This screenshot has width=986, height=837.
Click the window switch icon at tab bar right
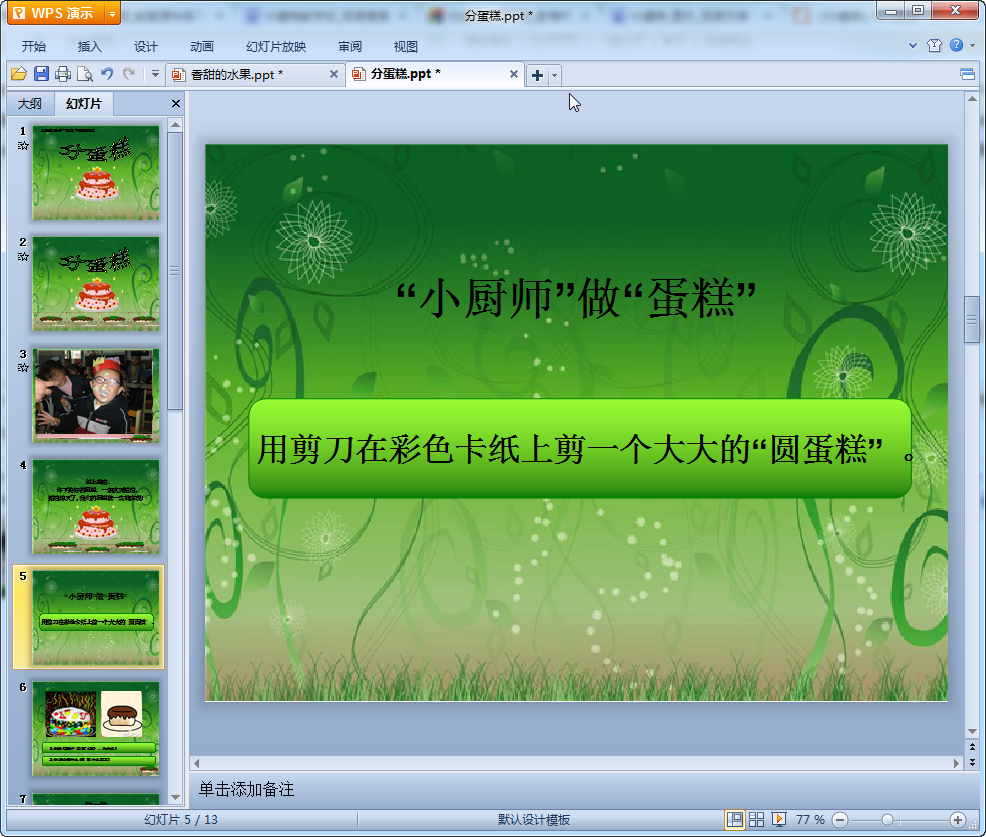(968, 75)
